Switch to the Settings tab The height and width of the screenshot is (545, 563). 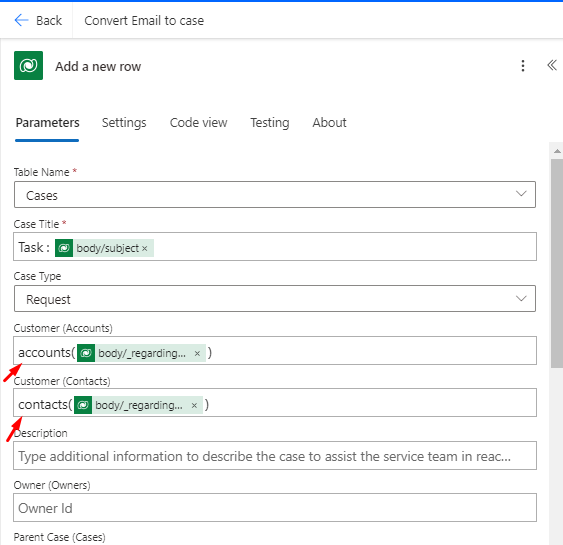point(124,123)
